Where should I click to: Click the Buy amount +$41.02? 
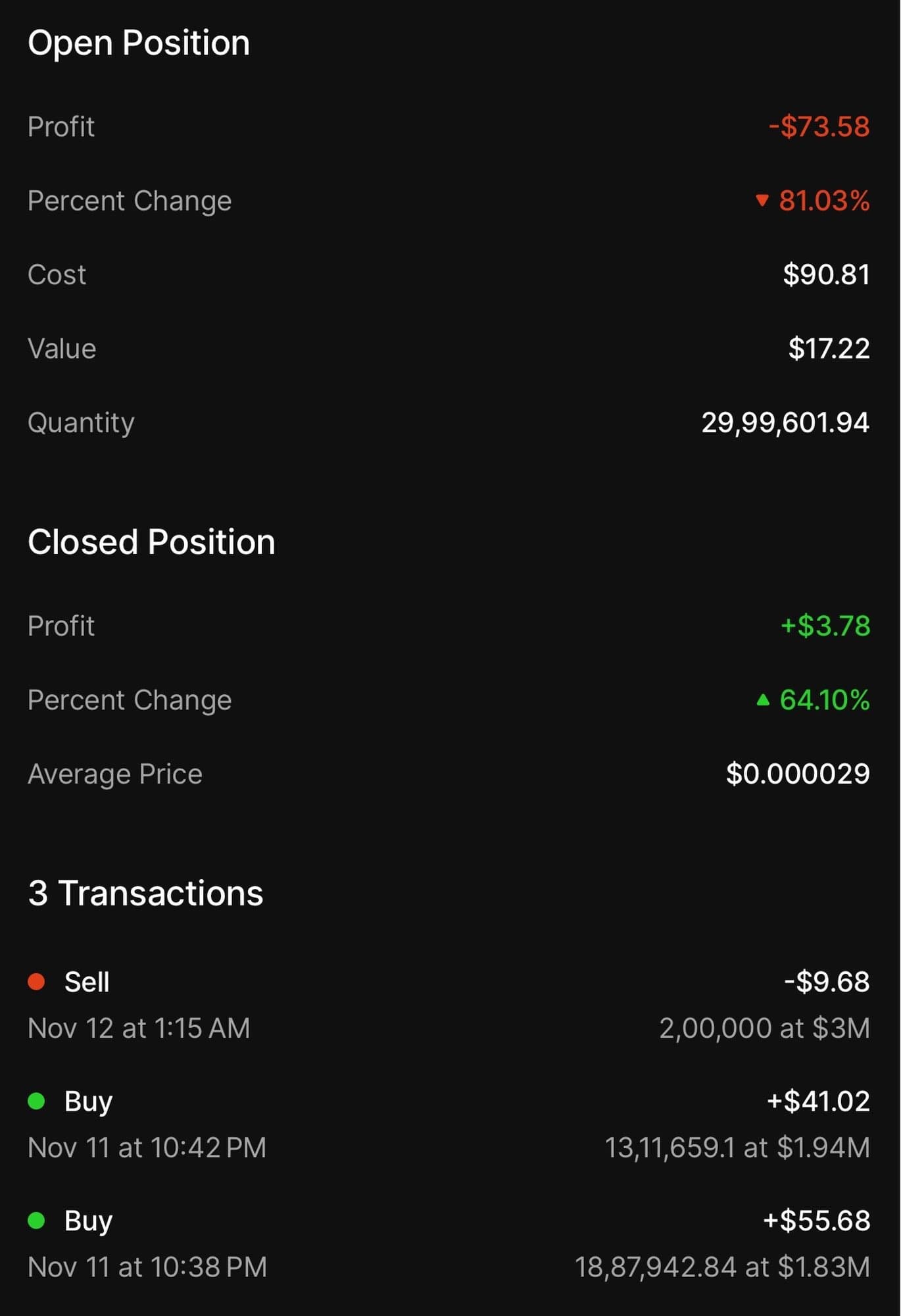coord(818,1101)
